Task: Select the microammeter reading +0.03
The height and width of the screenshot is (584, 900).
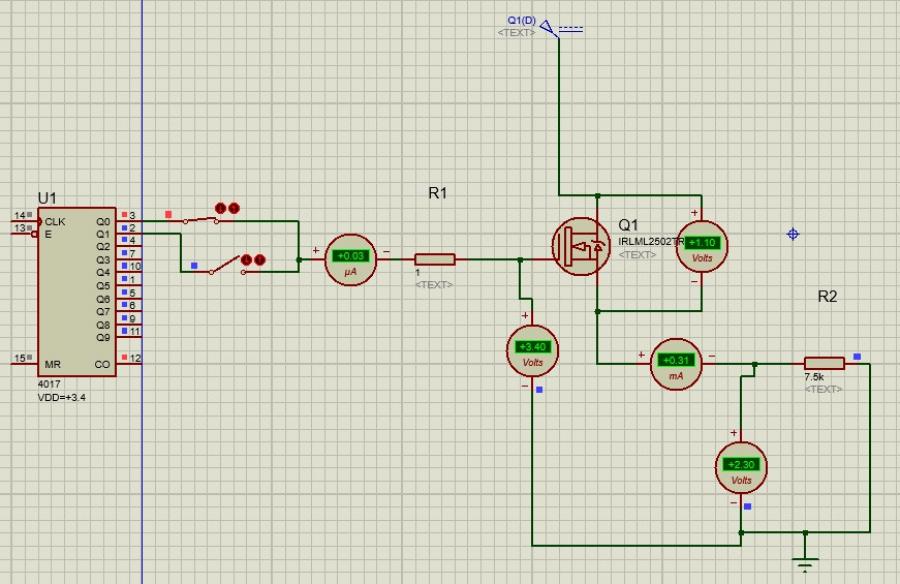Action: tap(351, 259)
